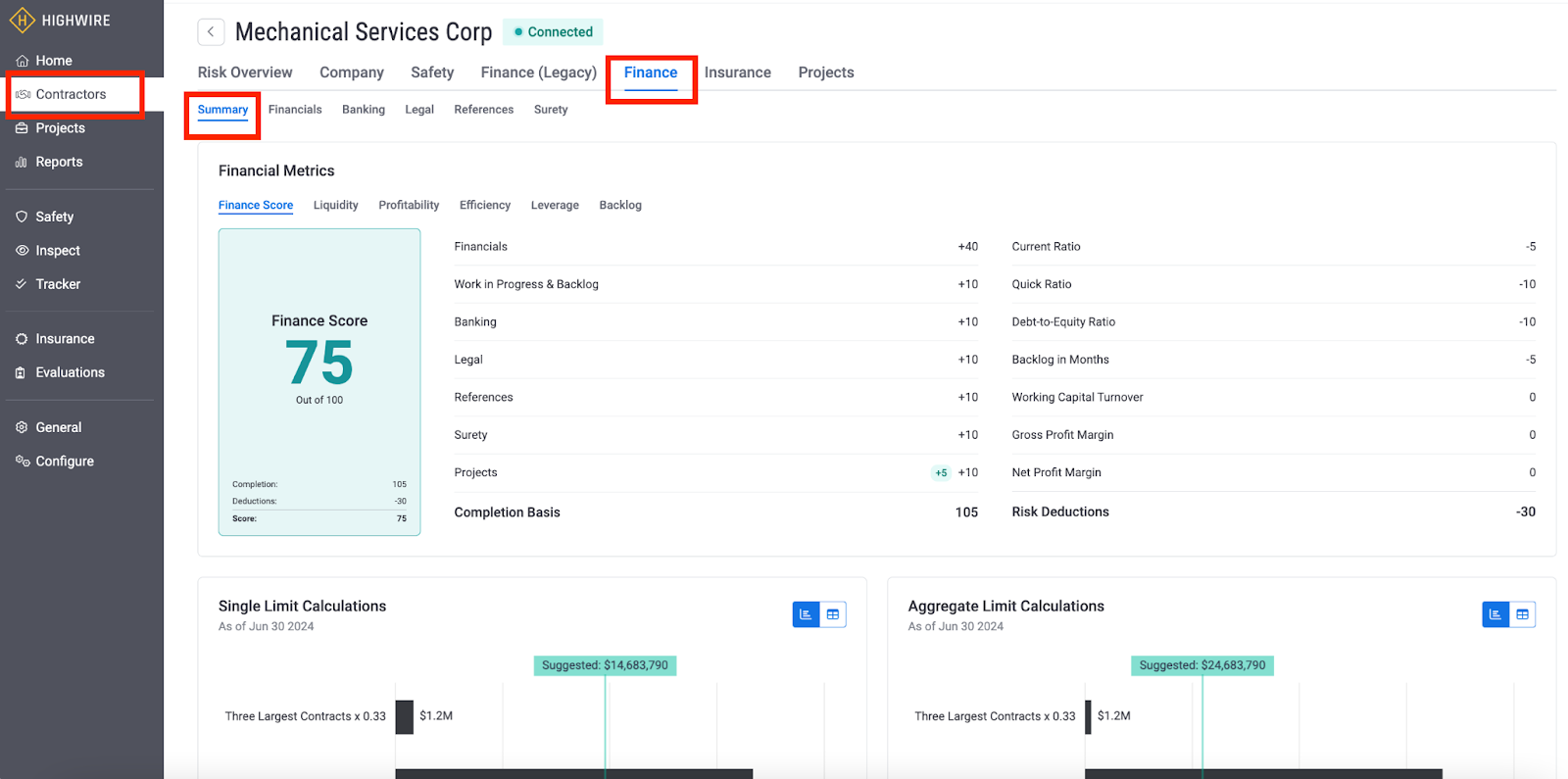The image size is (1568, 779).
Task: Click the Home icon in sidebar
Action: click(22, 61)
